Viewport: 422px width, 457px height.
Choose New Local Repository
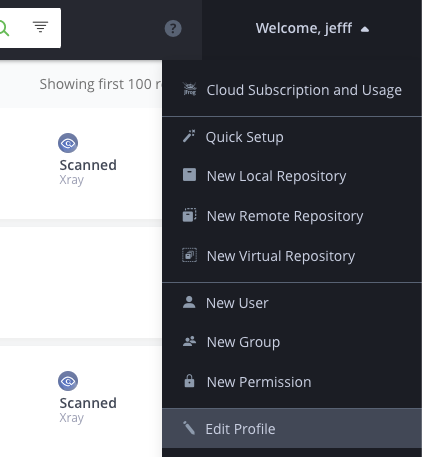(292, 176)
